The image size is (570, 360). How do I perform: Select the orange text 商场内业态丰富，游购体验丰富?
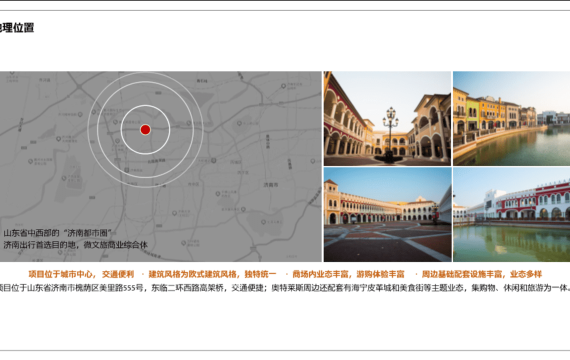pyautogui.click(x=348, y=274)
